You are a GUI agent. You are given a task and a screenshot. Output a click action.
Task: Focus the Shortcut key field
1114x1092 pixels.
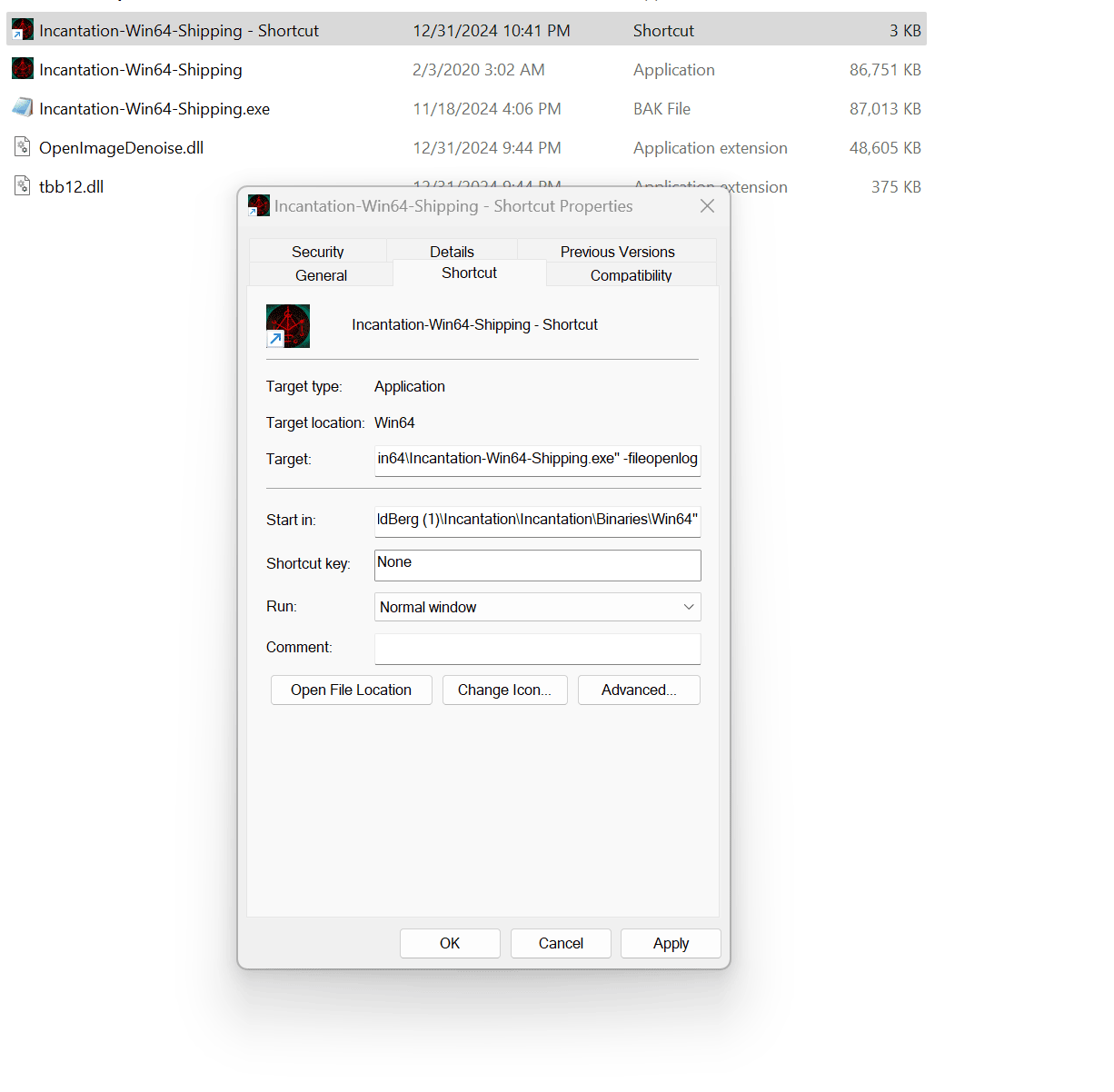pos(537,564)
